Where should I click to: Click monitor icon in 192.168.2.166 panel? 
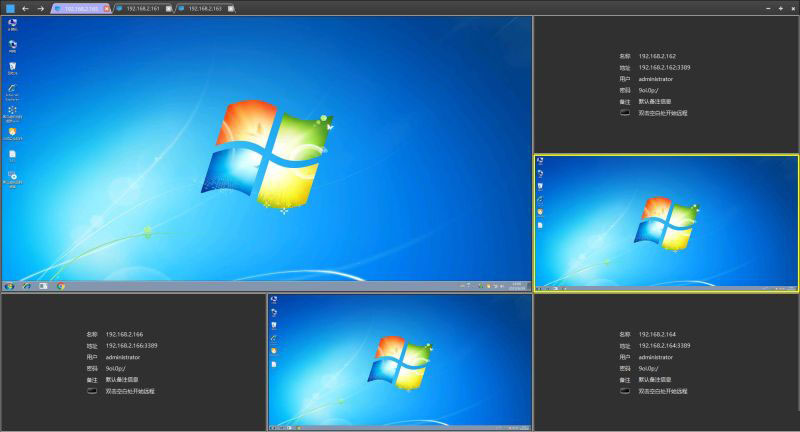pos(93,391)
